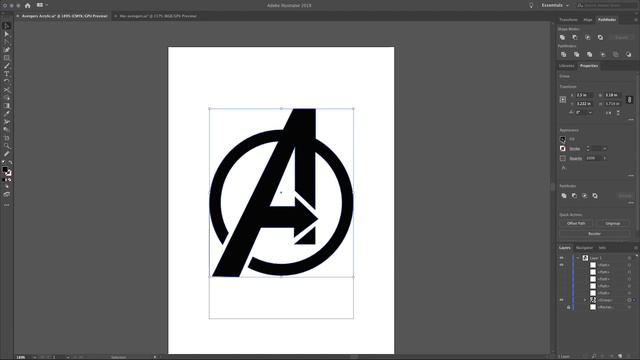Switch to the Libraries tab
640x360 pixels.
tap(567, 66)
